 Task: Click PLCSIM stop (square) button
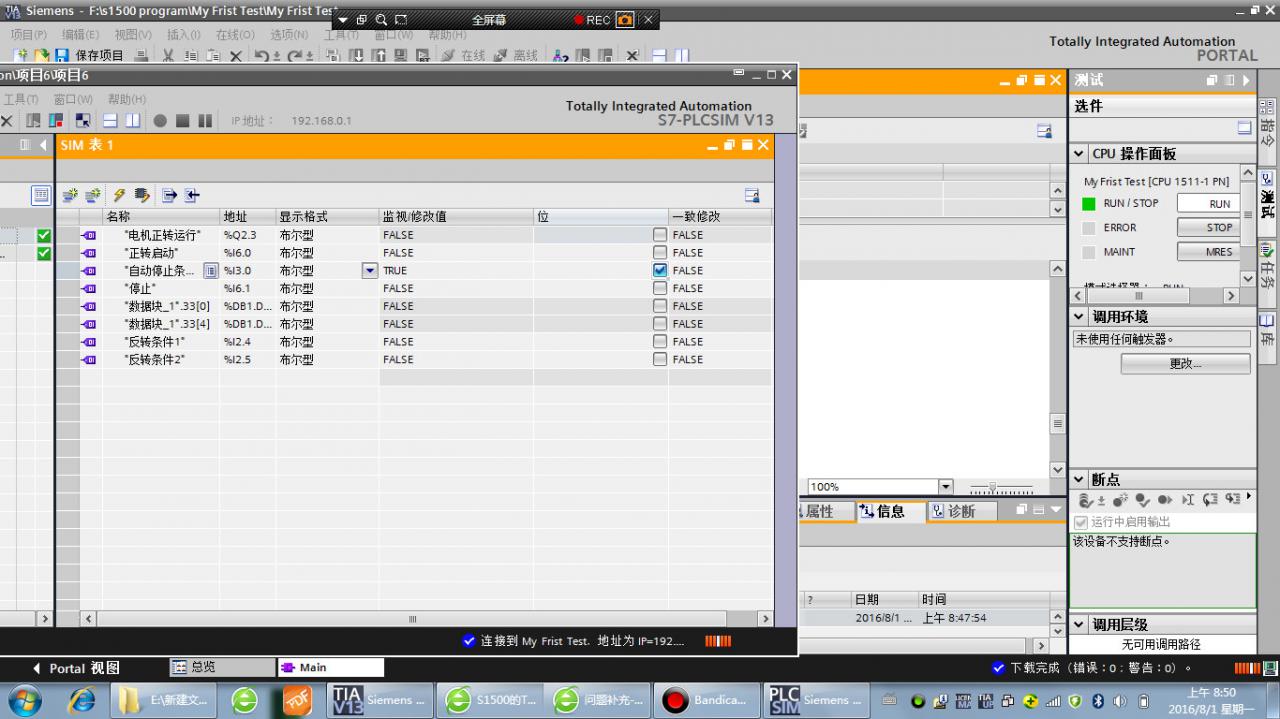pos(183,121)
